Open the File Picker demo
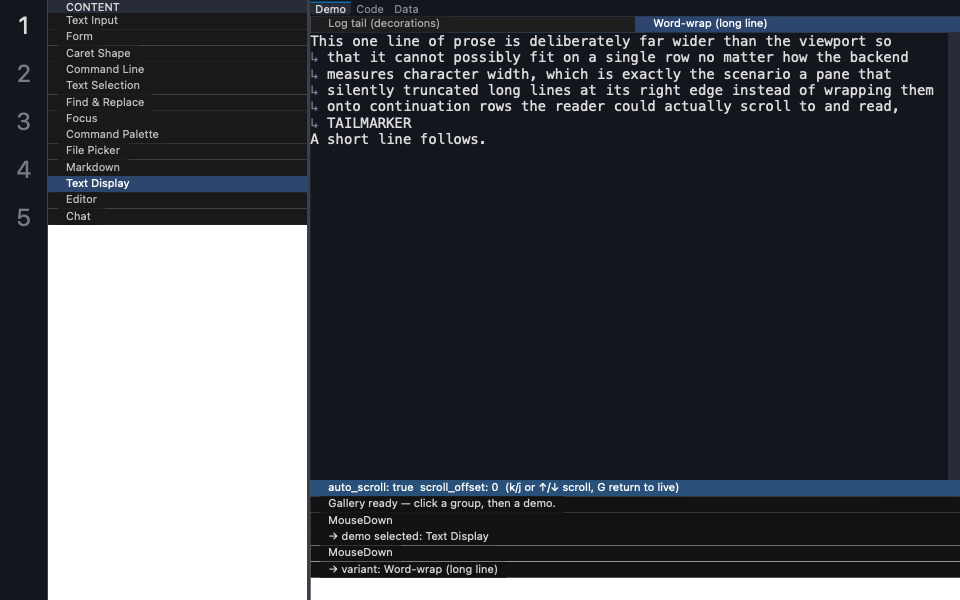The image size is (960, 600). [178, 151]
